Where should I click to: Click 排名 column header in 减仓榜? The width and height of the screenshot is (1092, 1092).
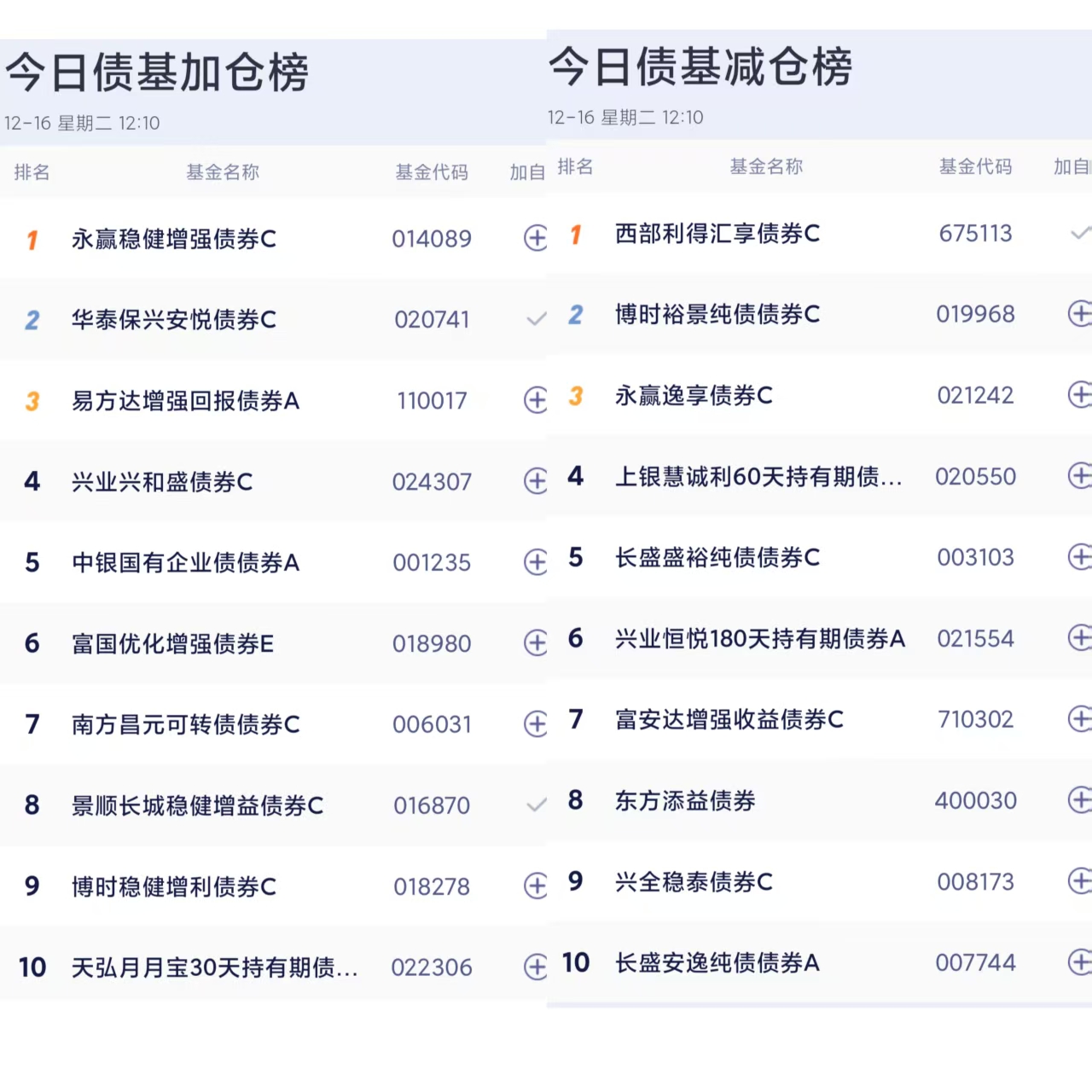coord(575,167)
